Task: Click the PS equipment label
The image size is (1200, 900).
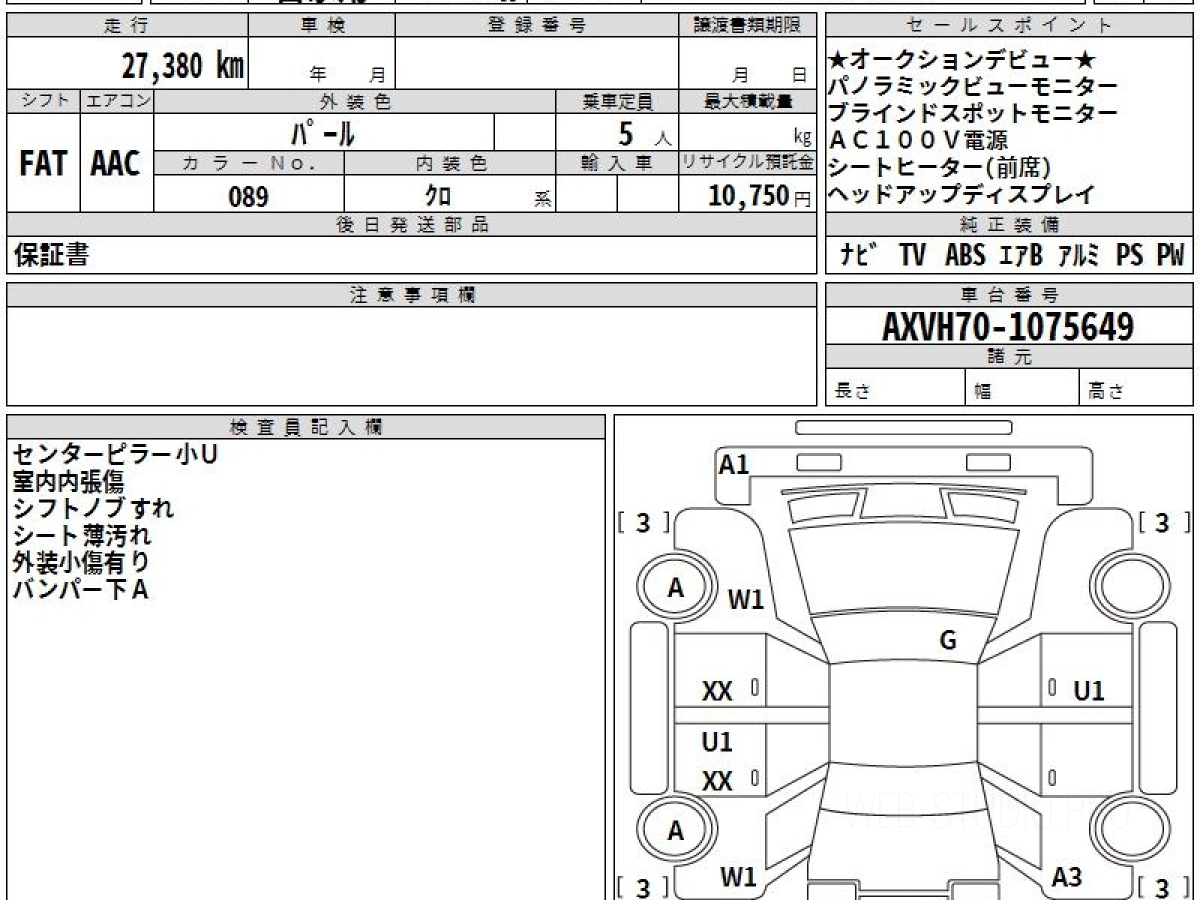Action: pos(1130,256)
